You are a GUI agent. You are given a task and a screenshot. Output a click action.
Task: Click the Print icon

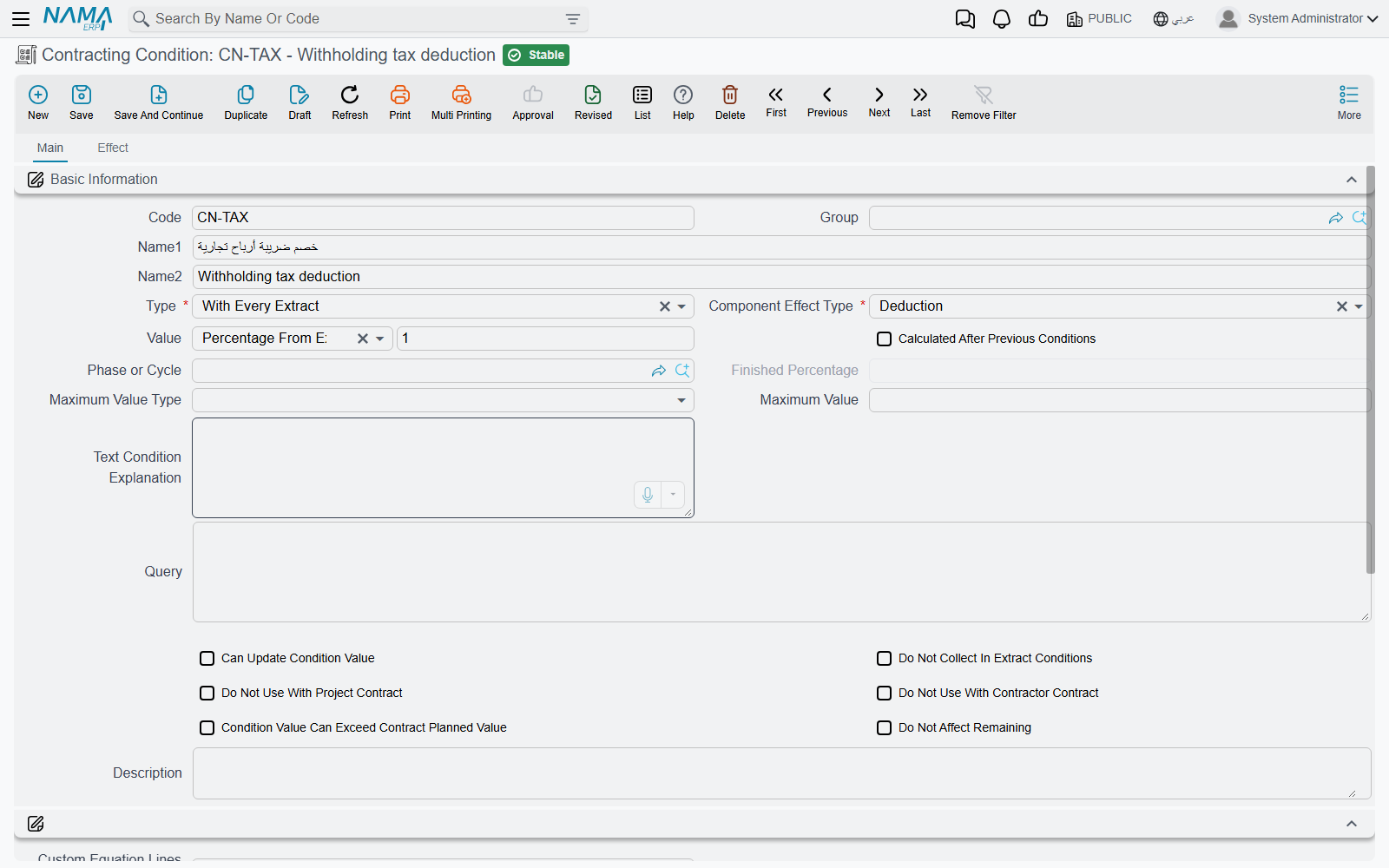point(400,95)
